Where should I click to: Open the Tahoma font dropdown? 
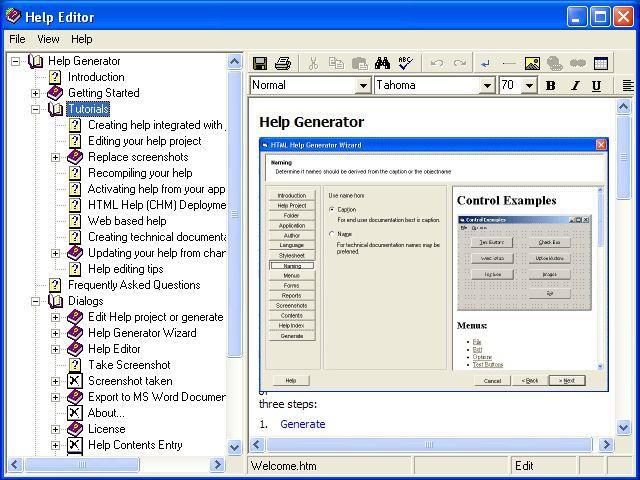point(487,86)
